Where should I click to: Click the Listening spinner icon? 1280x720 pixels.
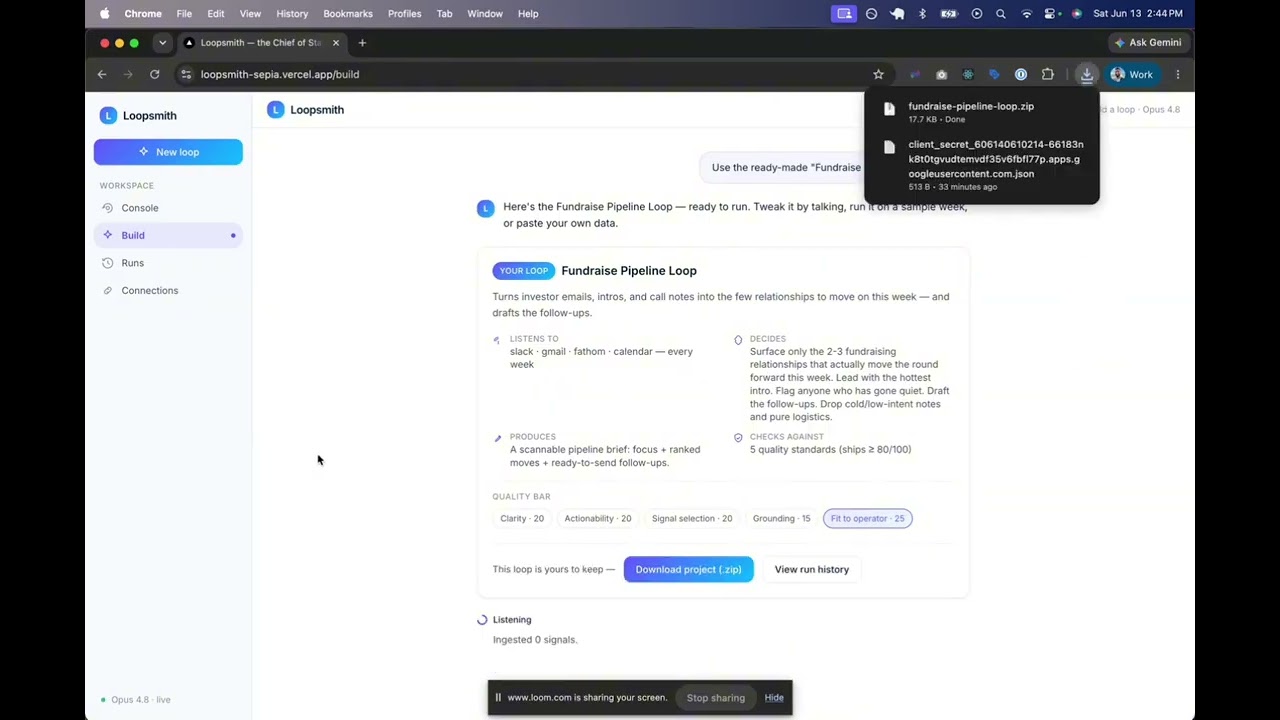[482, 620]
